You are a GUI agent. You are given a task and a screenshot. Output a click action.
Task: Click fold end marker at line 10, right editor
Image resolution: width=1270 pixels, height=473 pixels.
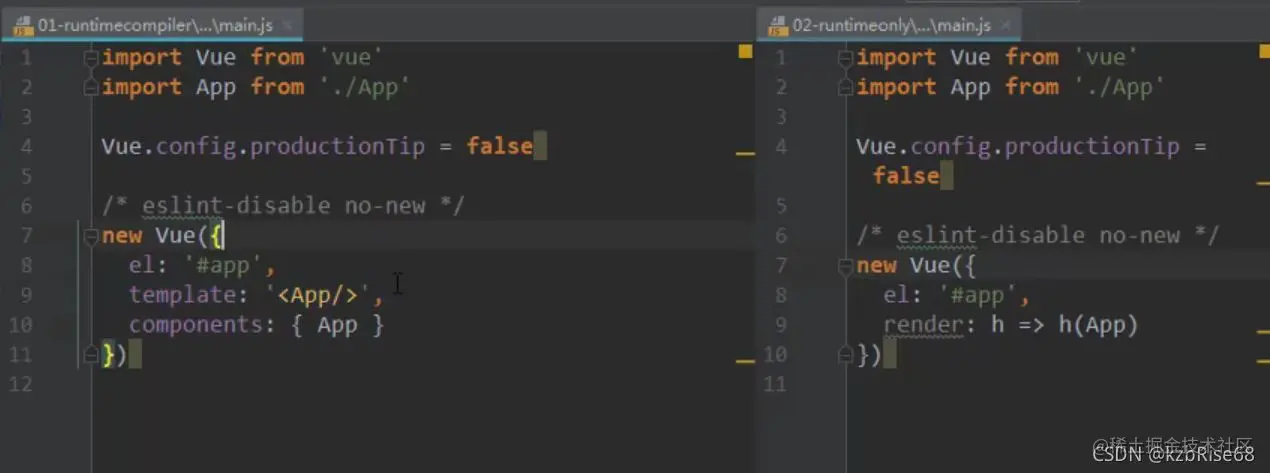846,354
